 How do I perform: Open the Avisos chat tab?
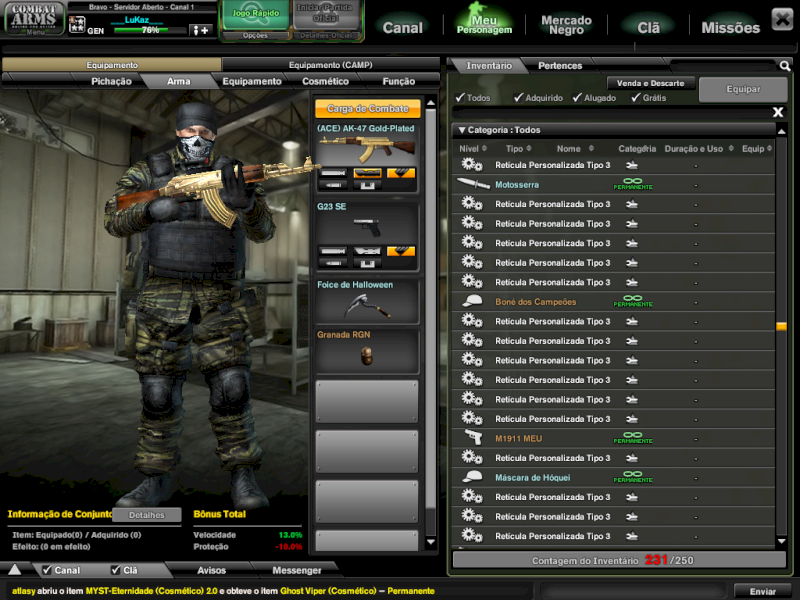click(x=211, y=570)
